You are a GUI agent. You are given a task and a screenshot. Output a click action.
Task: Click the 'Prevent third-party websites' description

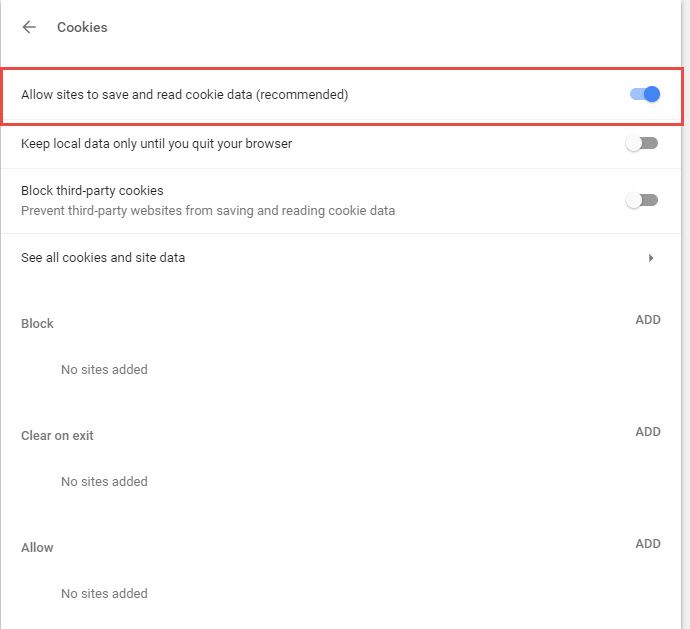(208, 211)
